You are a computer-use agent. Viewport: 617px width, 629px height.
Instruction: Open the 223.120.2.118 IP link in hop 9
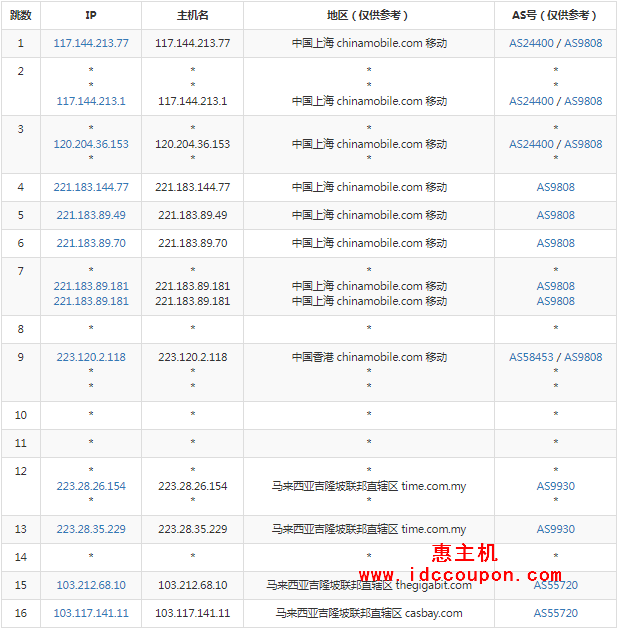point(91,357)
